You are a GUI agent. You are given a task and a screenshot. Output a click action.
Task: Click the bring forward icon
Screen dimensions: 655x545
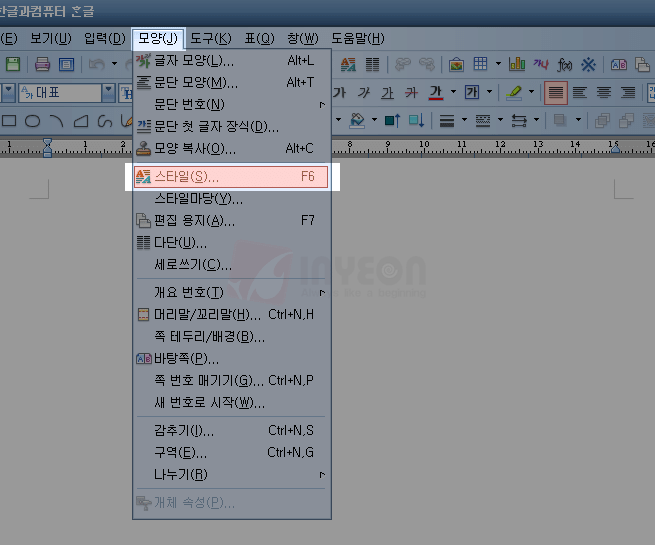pos(392,120)
